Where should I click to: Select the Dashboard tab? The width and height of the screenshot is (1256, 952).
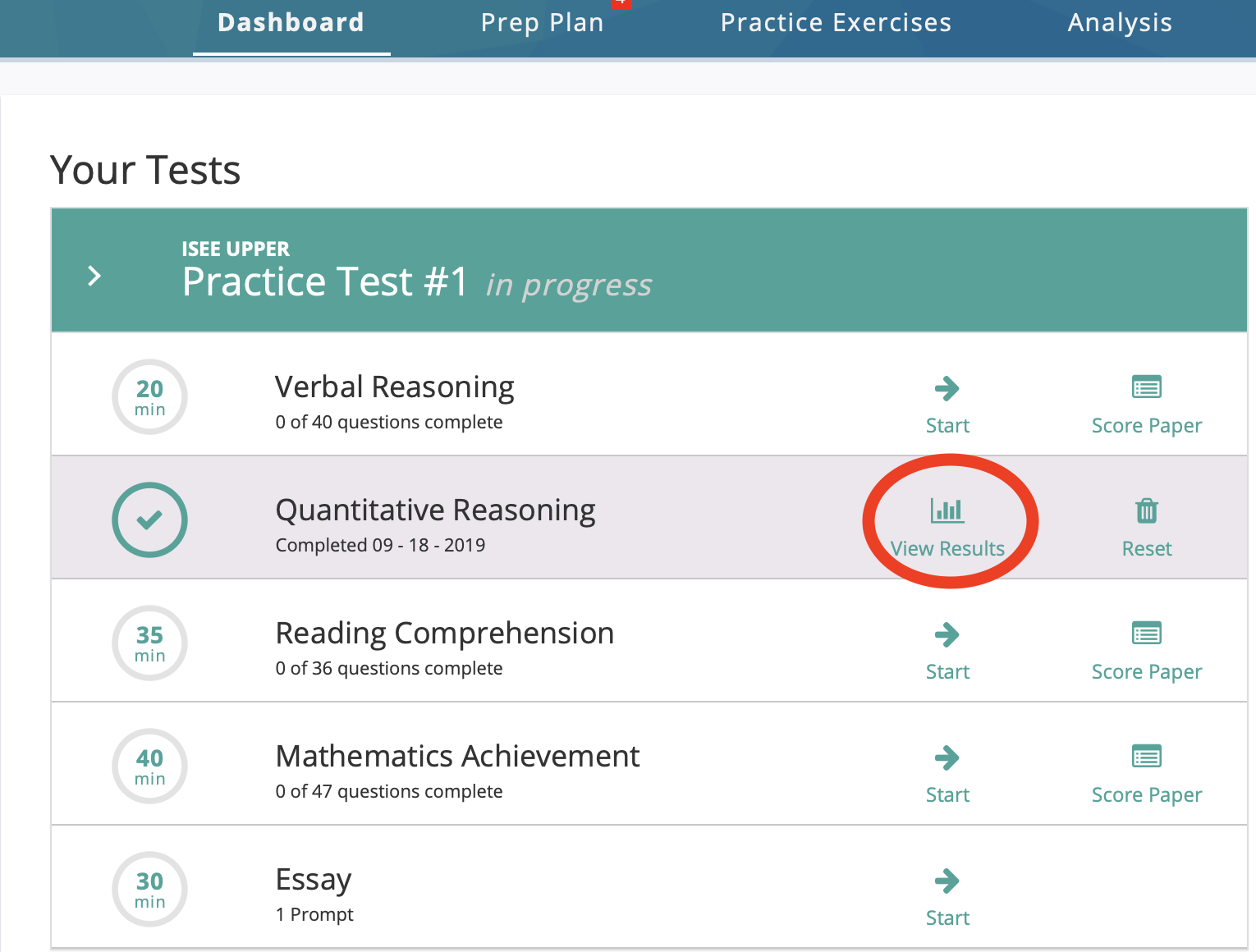pos(291,23)
